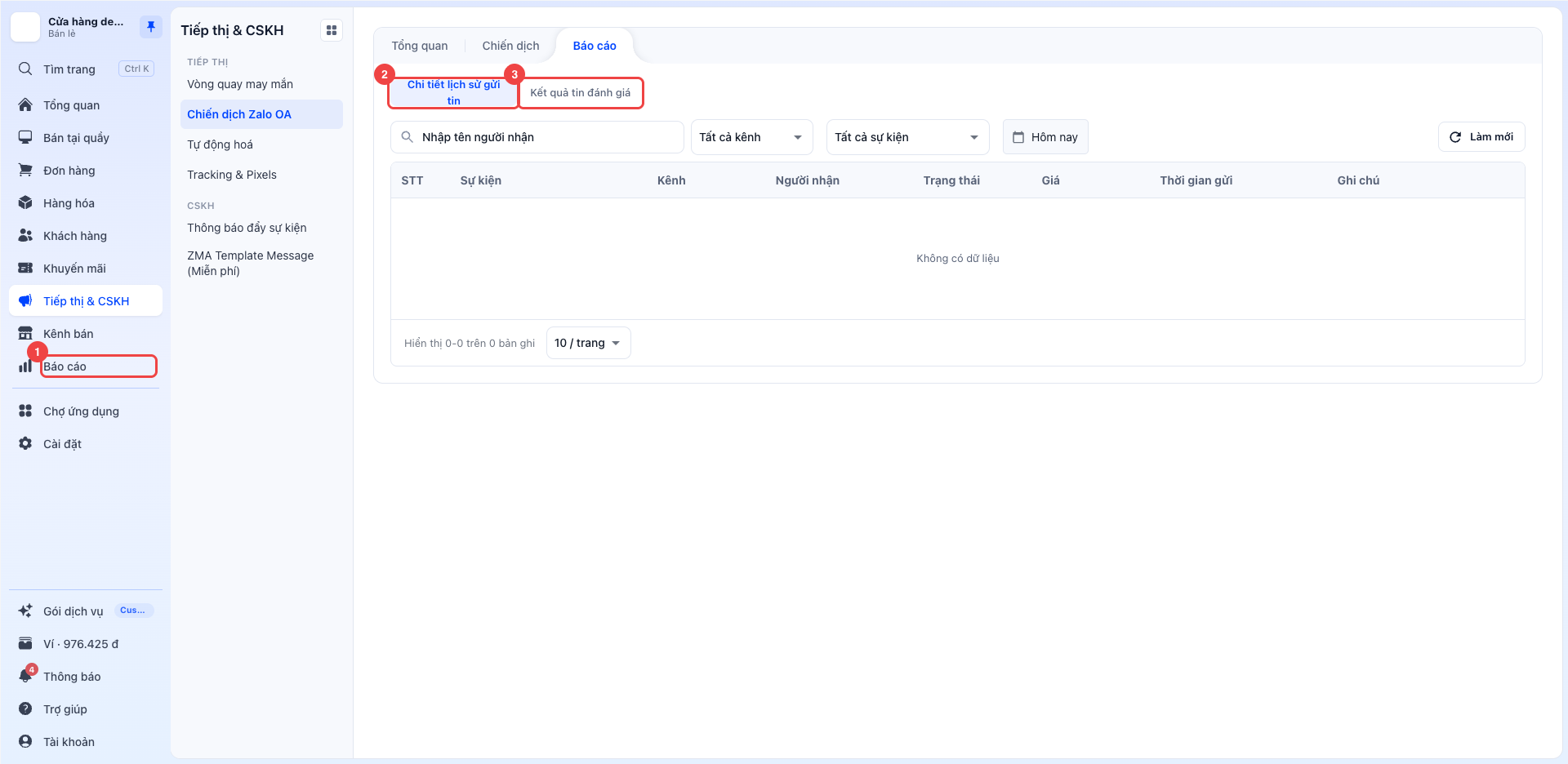
Task: Switch to the Chiến dịch tab
Action: point(510,46)
